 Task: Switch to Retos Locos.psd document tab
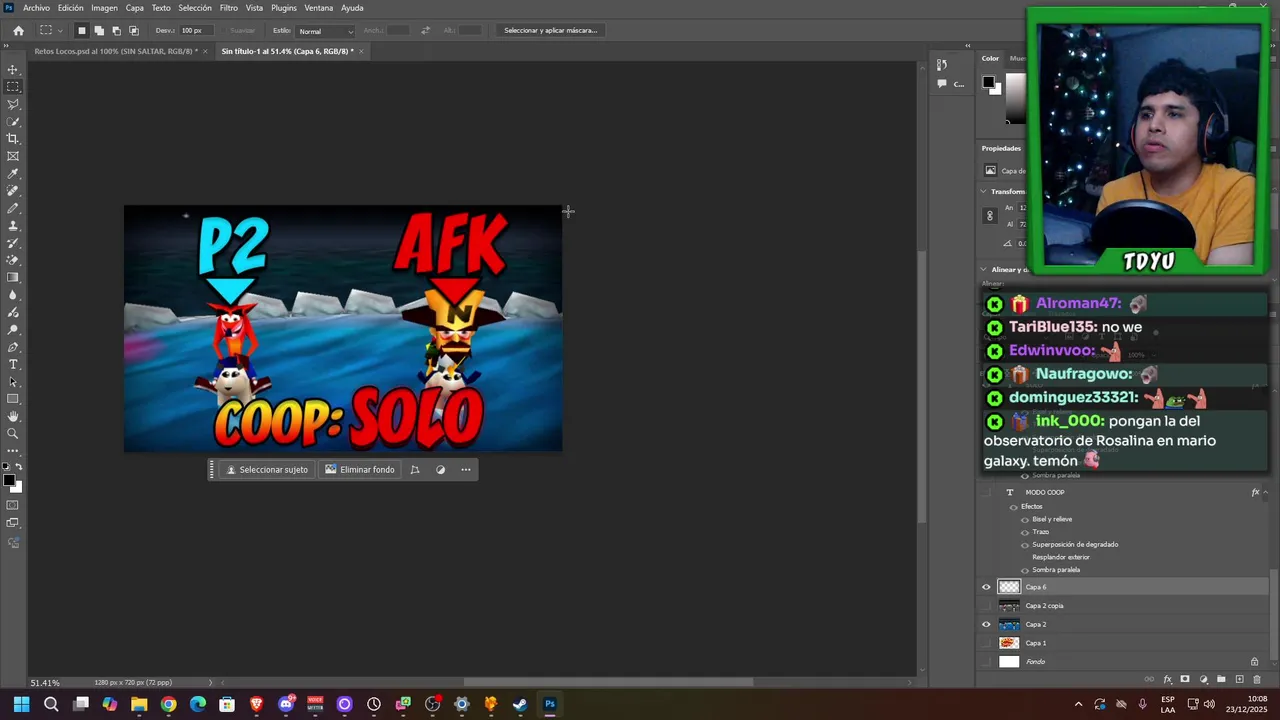tap(114, 51)
